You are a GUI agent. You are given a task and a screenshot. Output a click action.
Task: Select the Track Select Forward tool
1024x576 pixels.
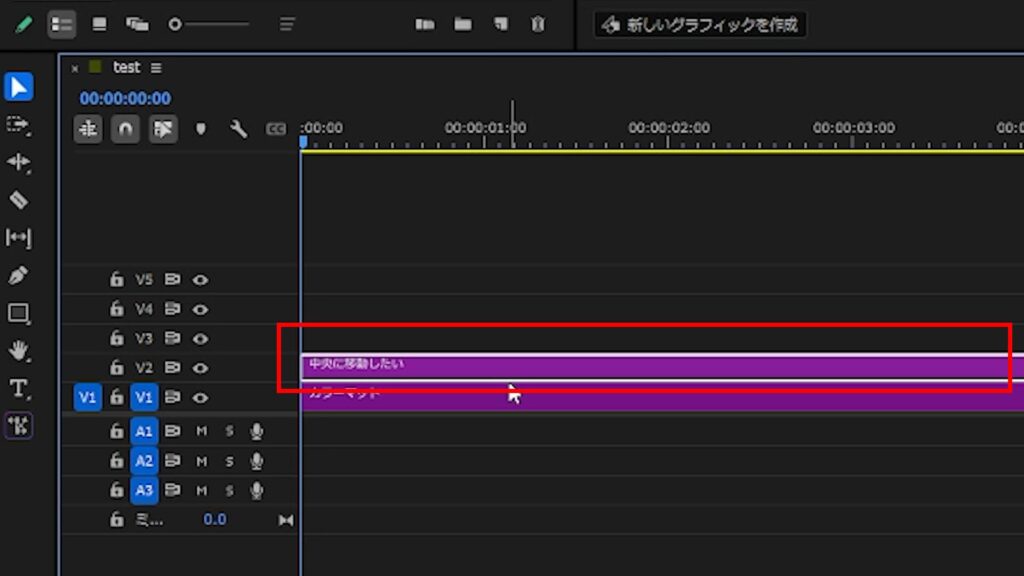18,125
